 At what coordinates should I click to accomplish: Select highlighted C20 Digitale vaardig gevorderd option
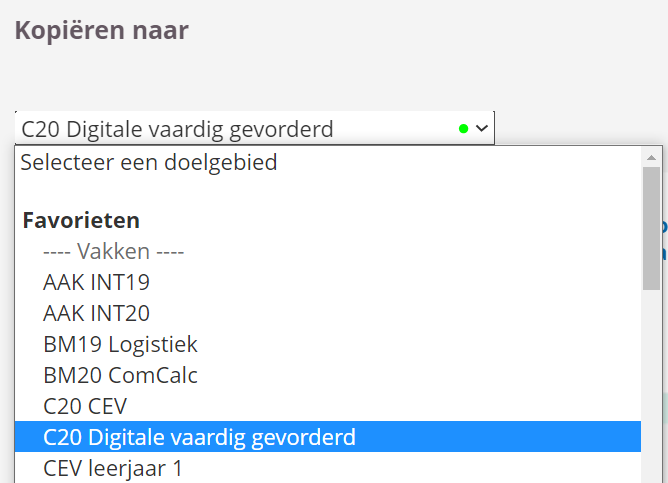(x=199, y=437)
